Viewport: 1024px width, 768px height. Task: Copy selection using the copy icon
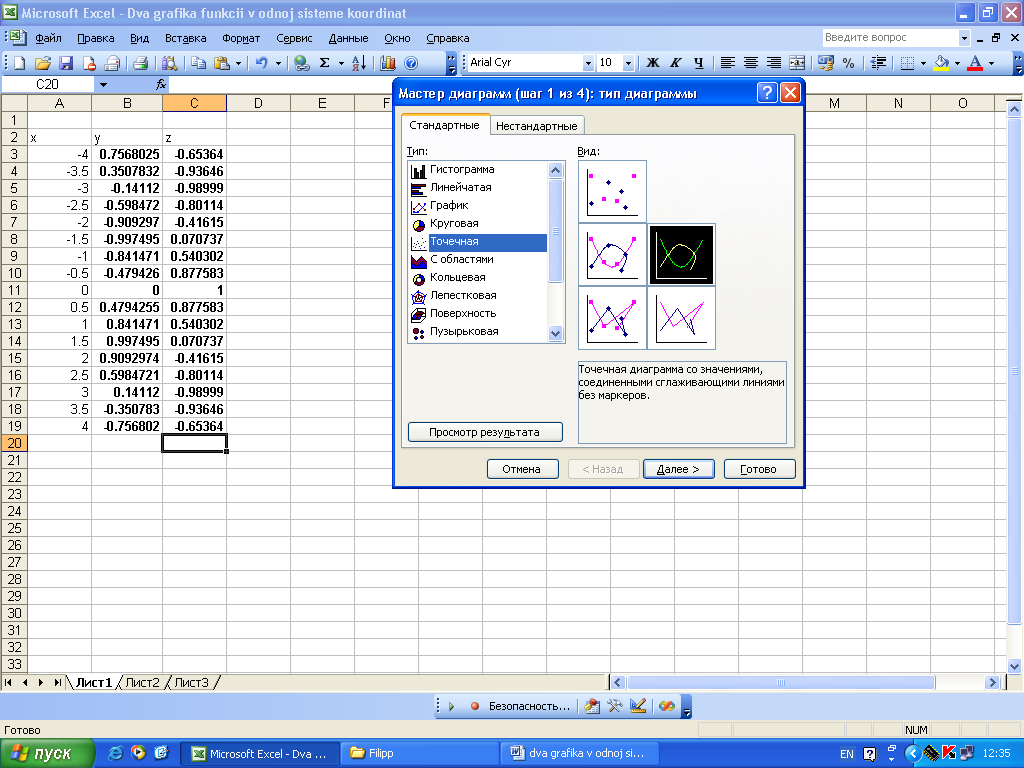(x=198, y=63)
